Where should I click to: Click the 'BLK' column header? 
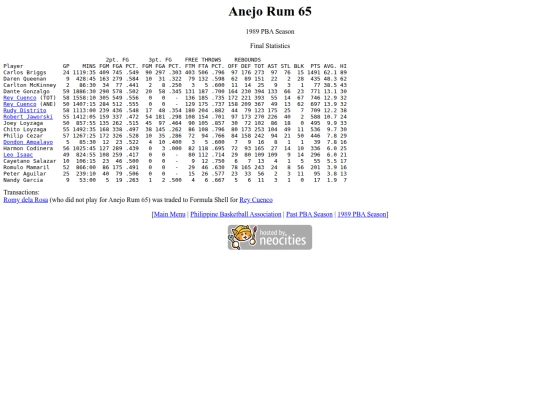(x=299, y=66)
